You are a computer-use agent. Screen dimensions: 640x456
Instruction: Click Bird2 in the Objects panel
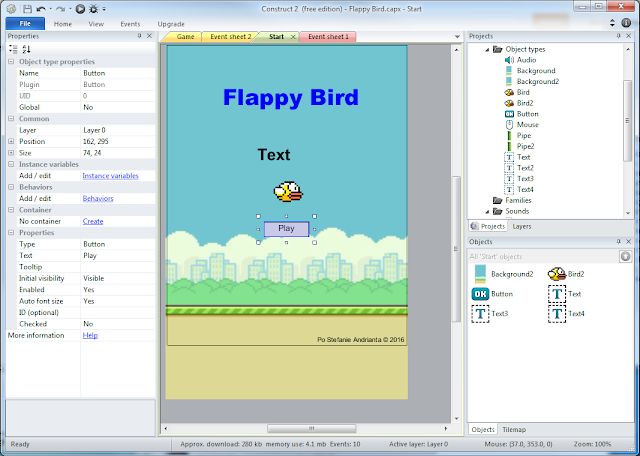pos(566,274)
